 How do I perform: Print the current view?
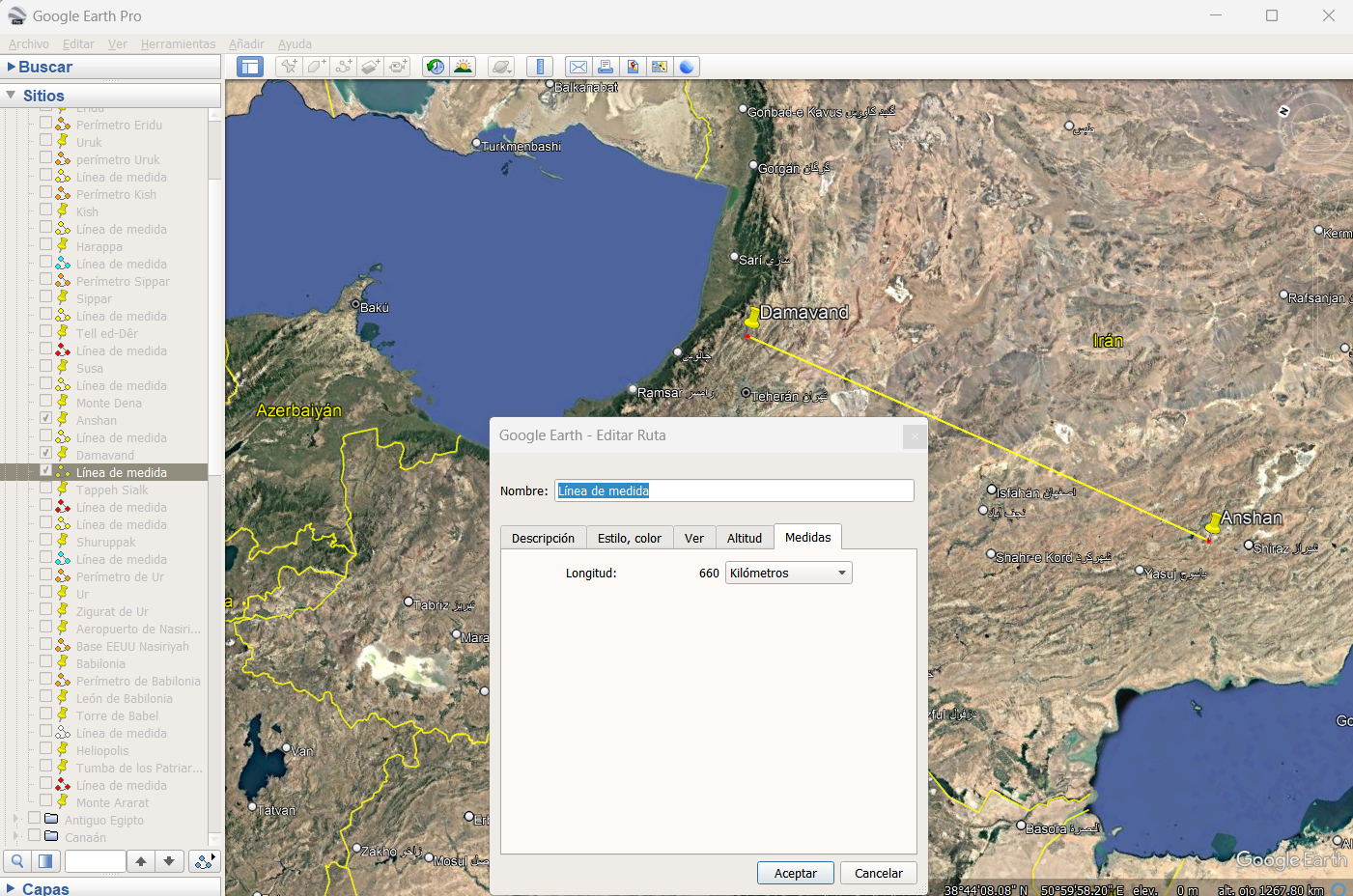(606, 67)
